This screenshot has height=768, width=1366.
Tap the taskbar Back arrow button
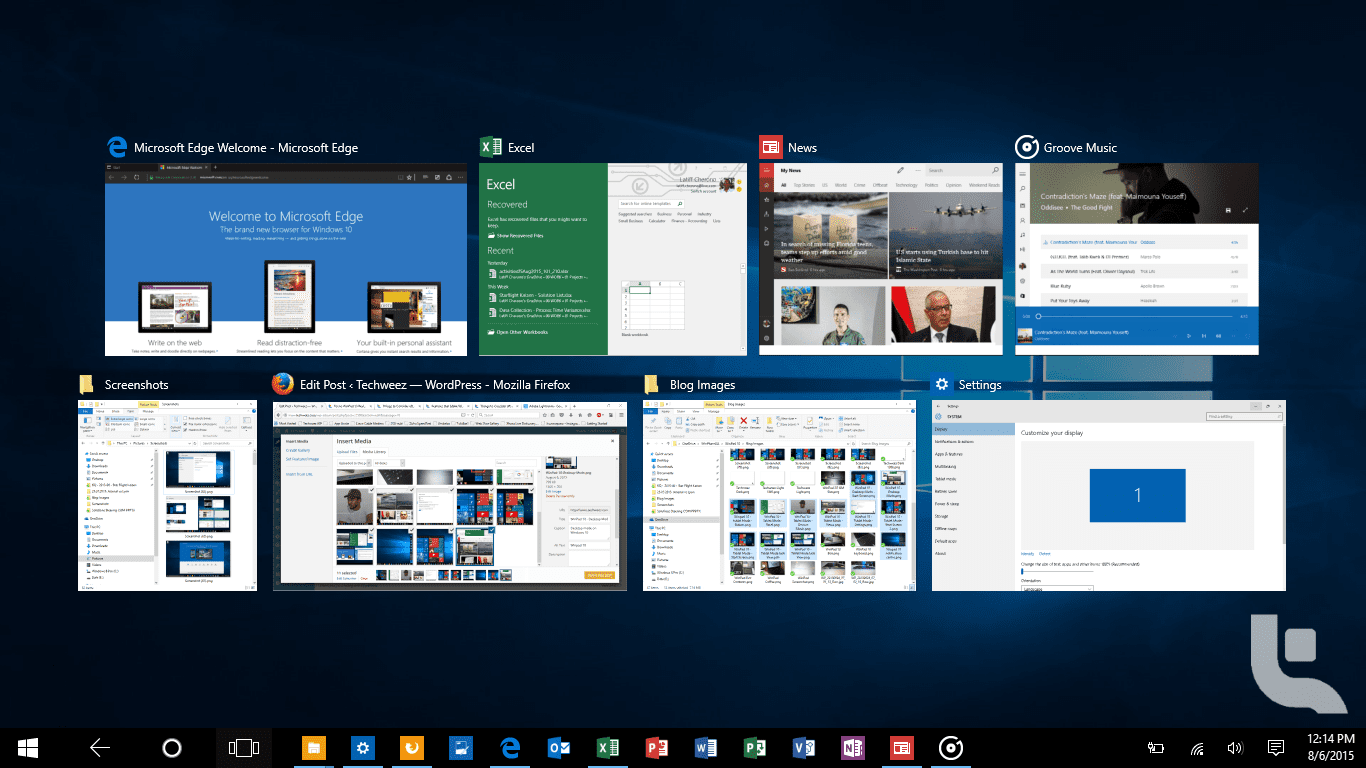(100, 747)
